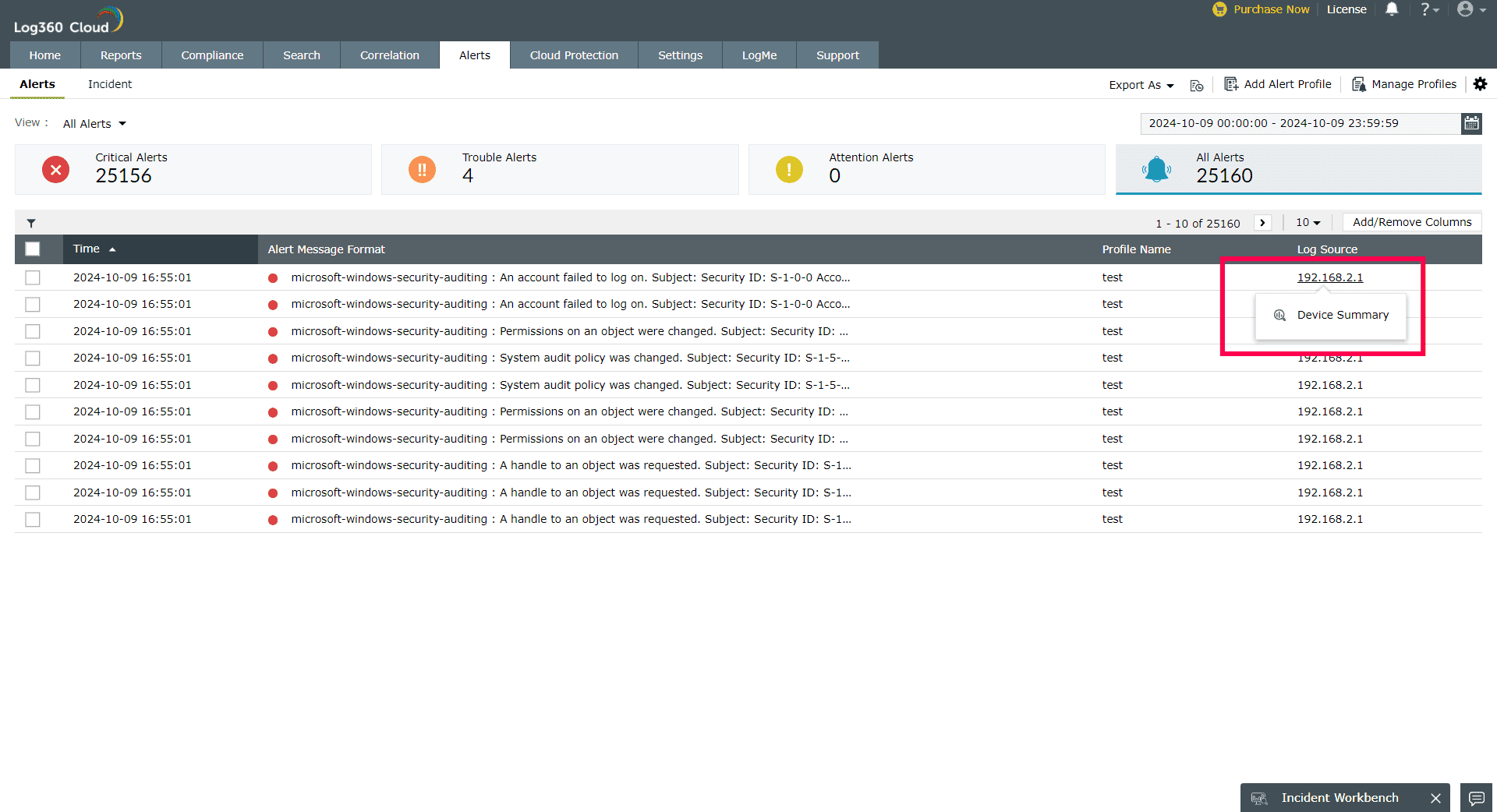This screenshot has height=812, width=1497.
Task: Check the second alert row checkbox
Action: click(33, 304)
